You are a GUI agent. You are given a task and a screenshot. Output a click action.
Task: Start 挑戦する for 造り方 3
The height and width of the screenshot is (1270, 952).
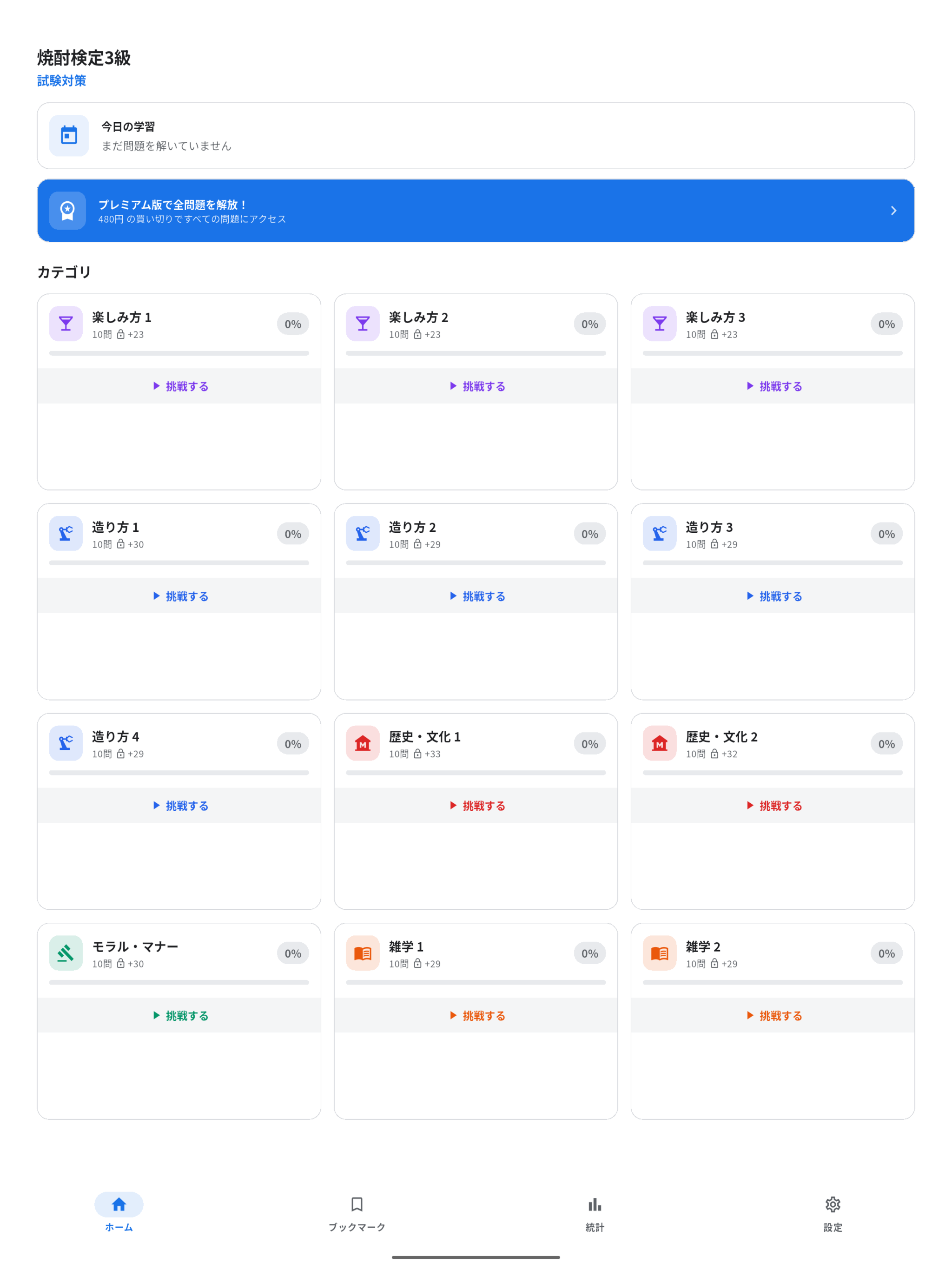click(x=773, y=596)
